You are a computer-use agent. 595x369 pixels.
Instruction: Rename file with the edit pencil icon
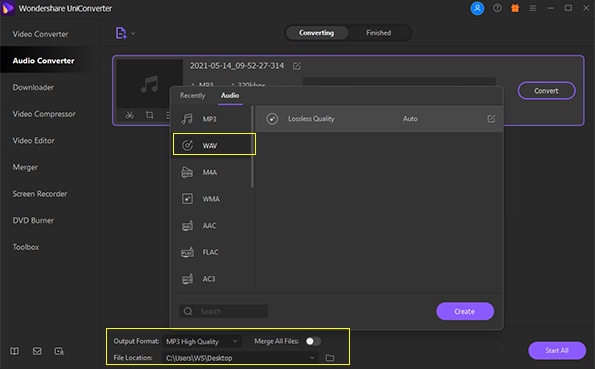click(297, 66)
